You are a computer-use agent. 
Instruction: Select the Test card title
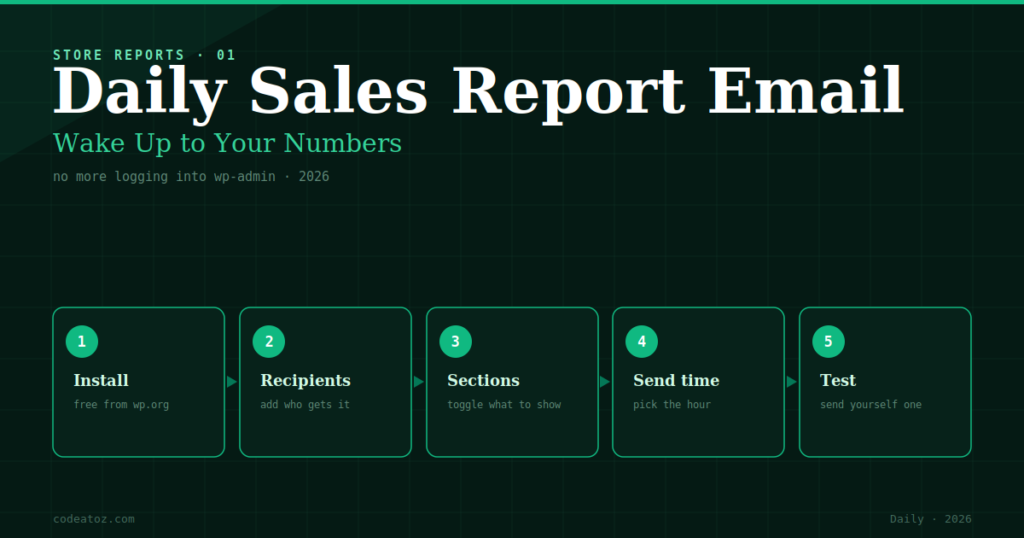pos(838,381)
